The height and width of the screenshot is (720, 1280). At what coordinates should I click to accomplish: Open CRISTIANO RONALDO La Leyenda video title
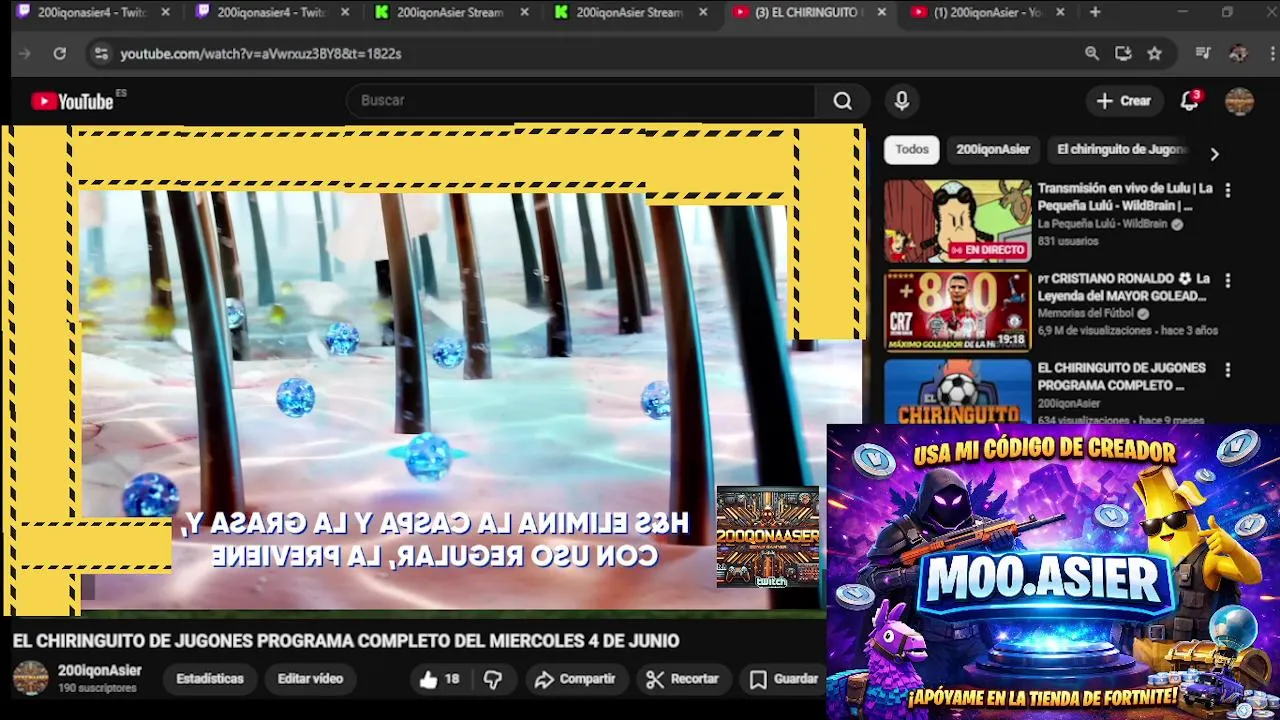(1124, 287)
